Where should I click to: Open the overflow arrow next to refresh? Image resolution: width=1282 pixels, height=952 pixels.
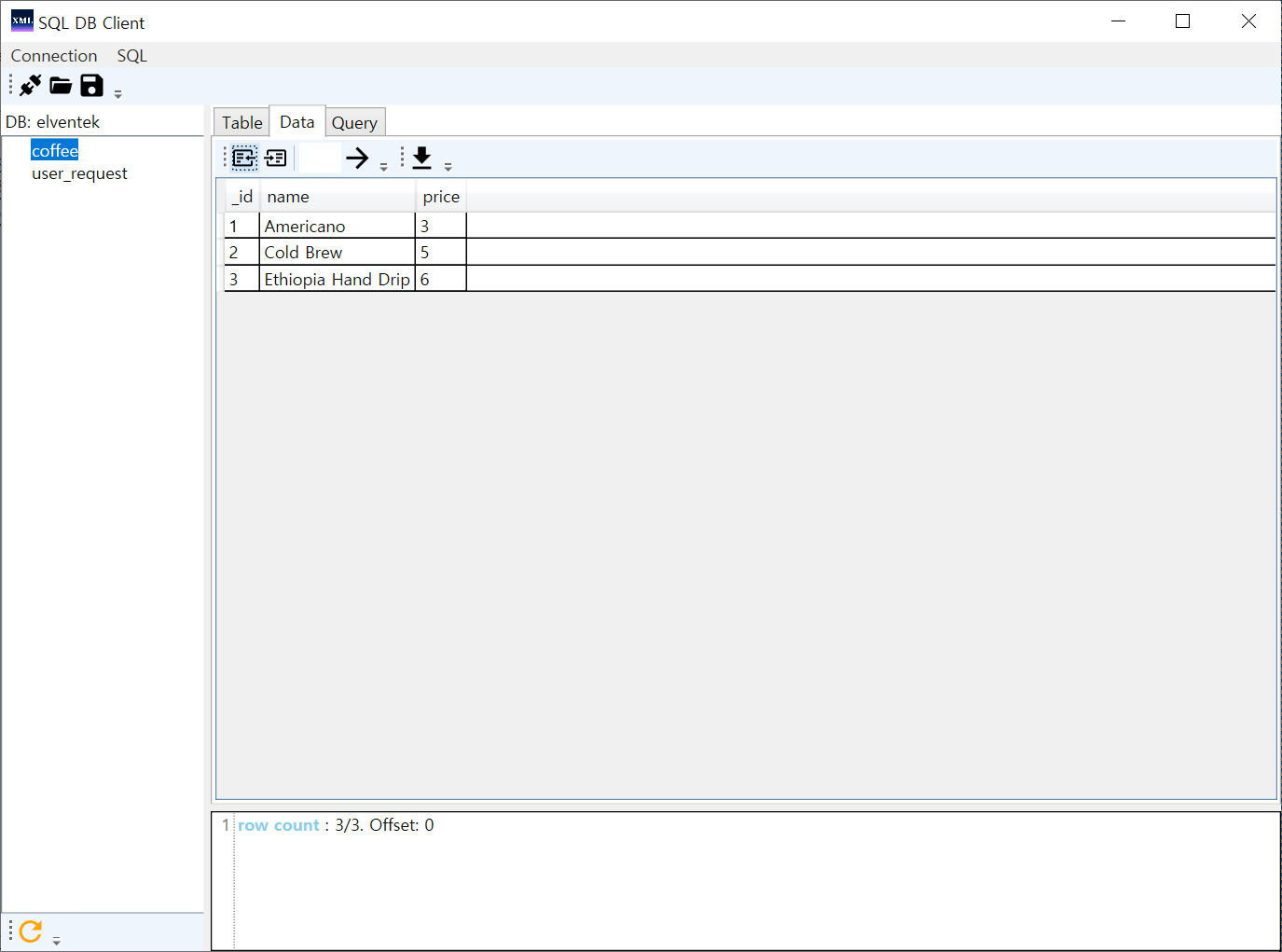click(x=57, y=941)
